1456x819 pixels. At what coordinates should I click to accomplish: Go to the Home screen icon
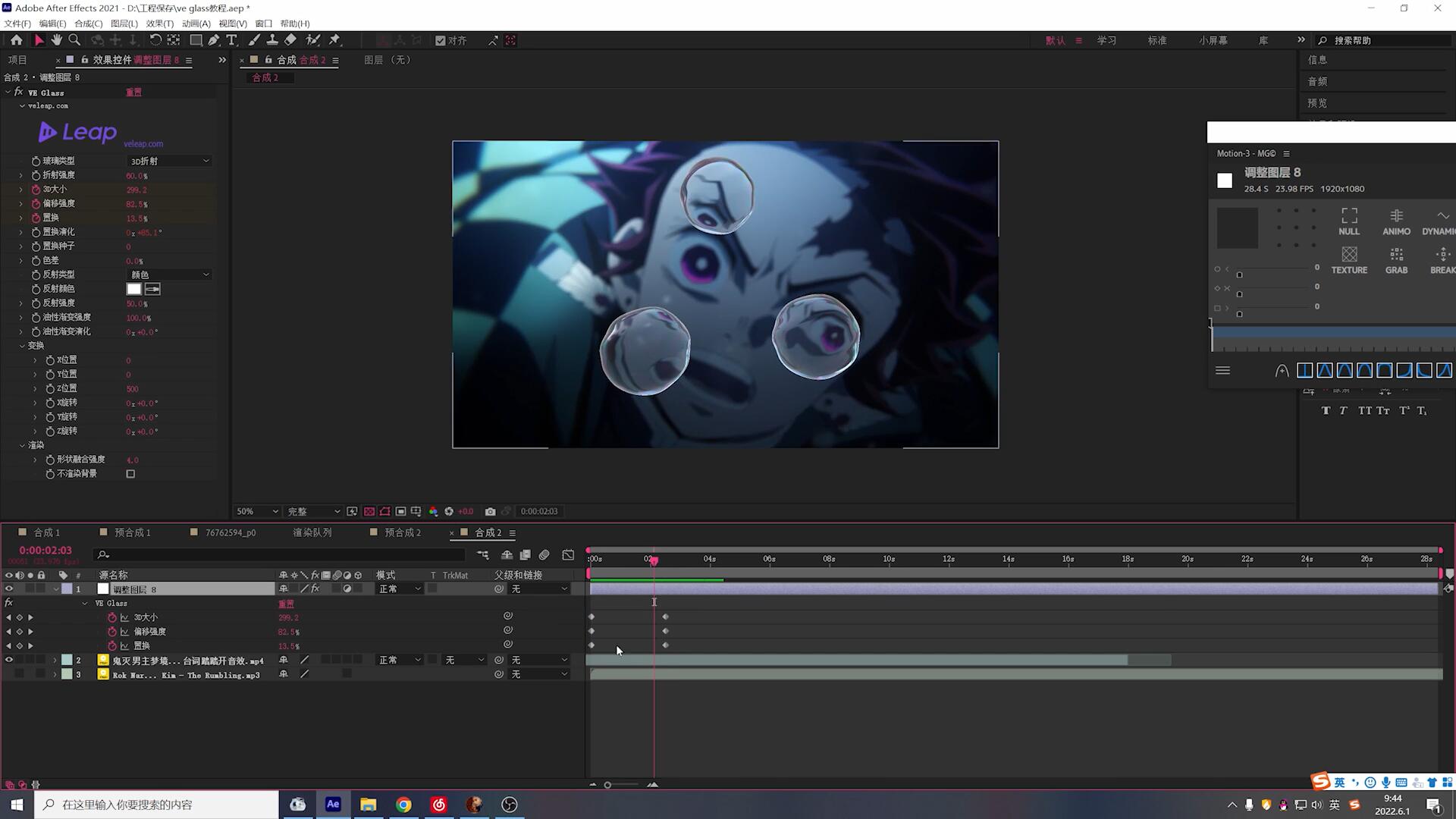point(16,40)
